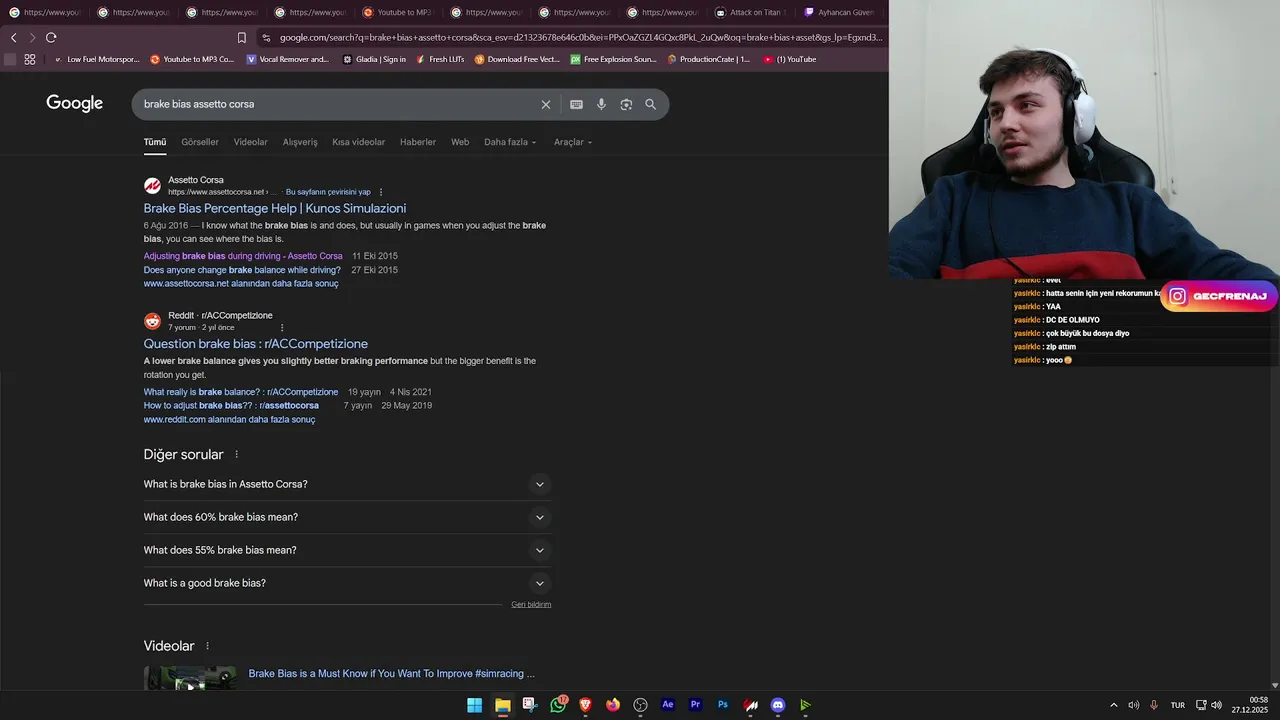Image resolution: width=1280 pixels, height=720 pixels.
Task: Open the Google logo home page
Action: pyautogui.click(x=75, y=103)
